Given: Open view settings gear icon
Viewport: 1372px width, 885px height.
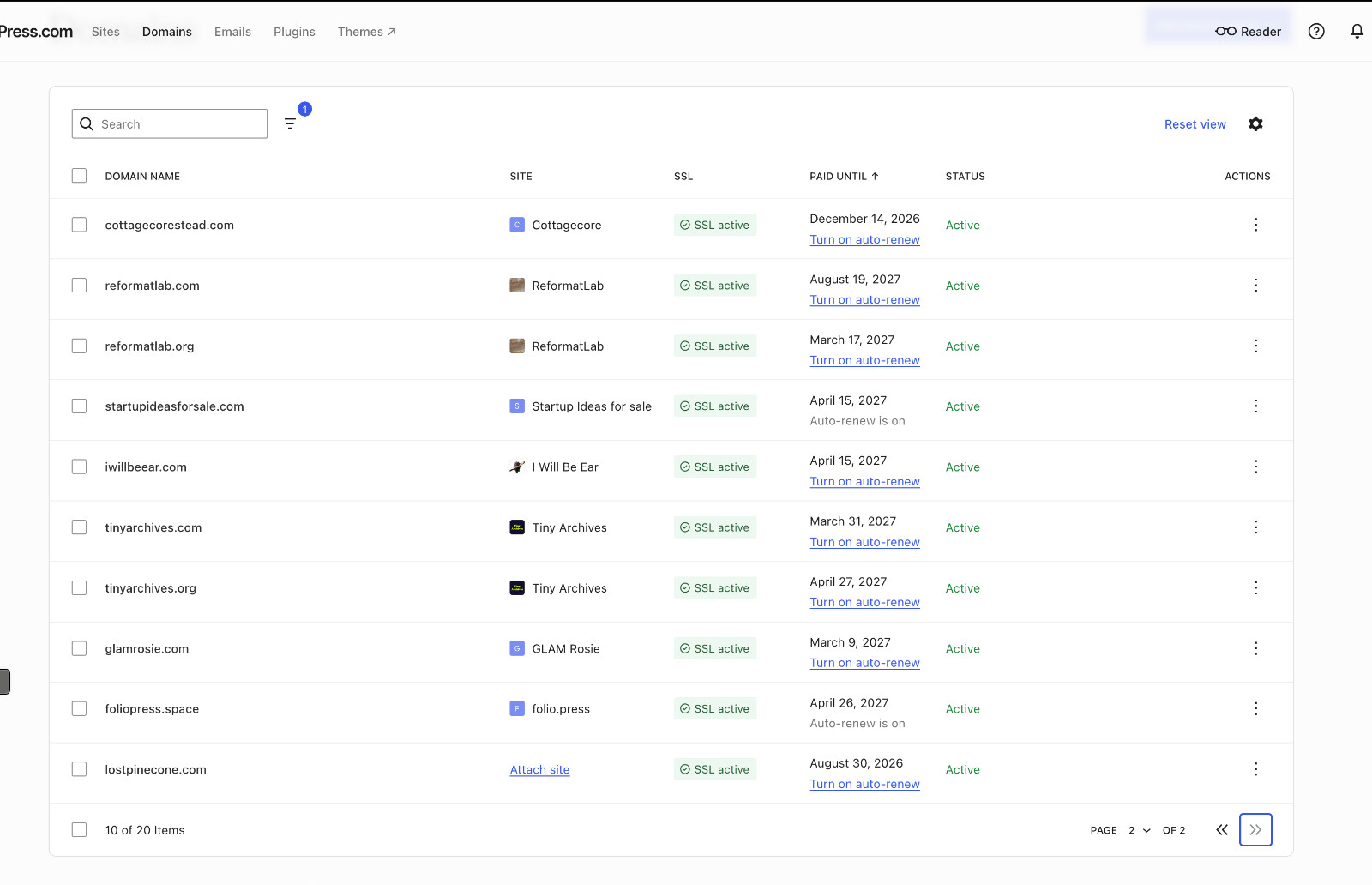Looking at the screenshot, I should coord(1255,124).
